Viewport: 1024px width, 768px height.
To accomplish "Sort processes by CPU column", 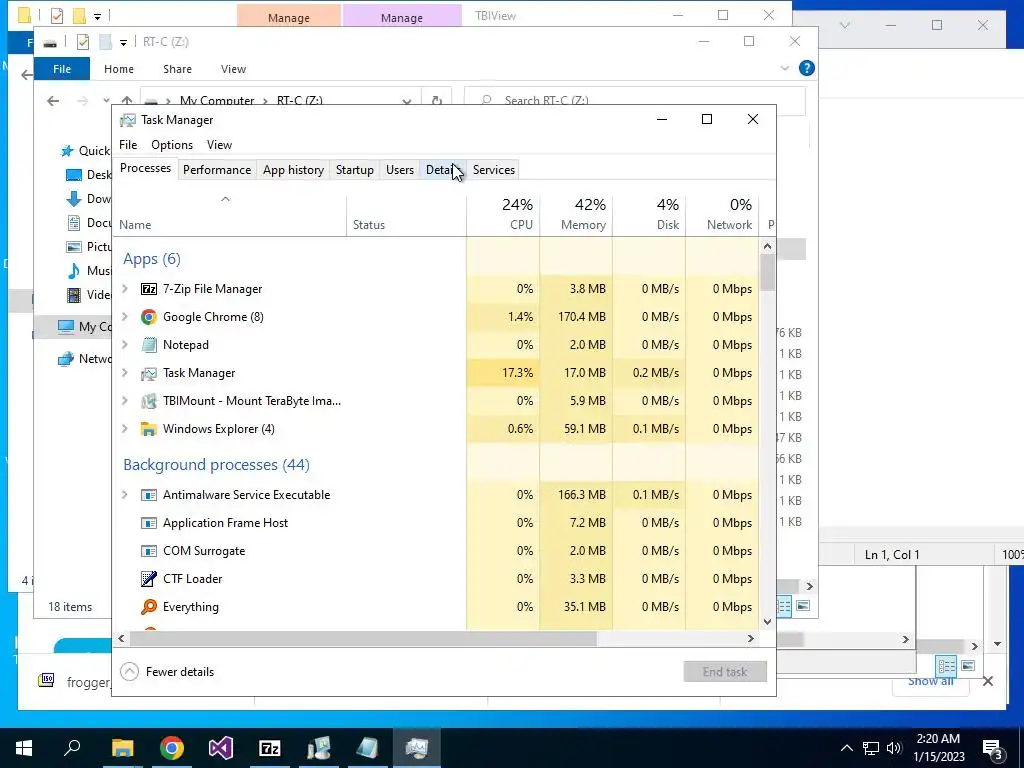I will (504, 214).
